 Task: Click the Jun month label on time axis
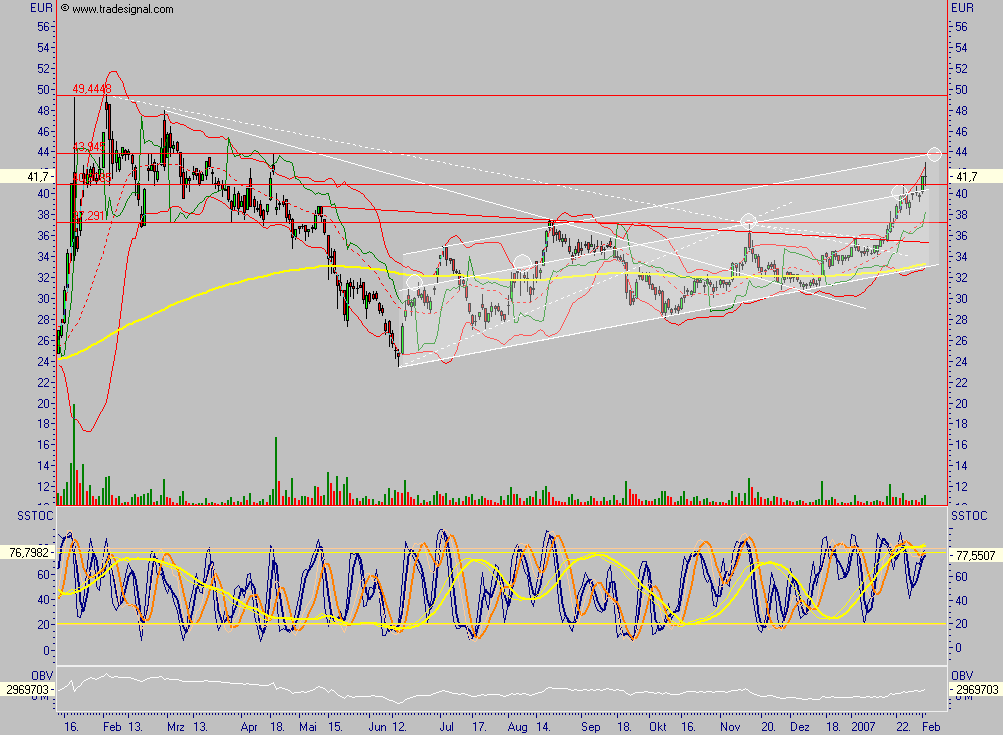coord(377,727)
